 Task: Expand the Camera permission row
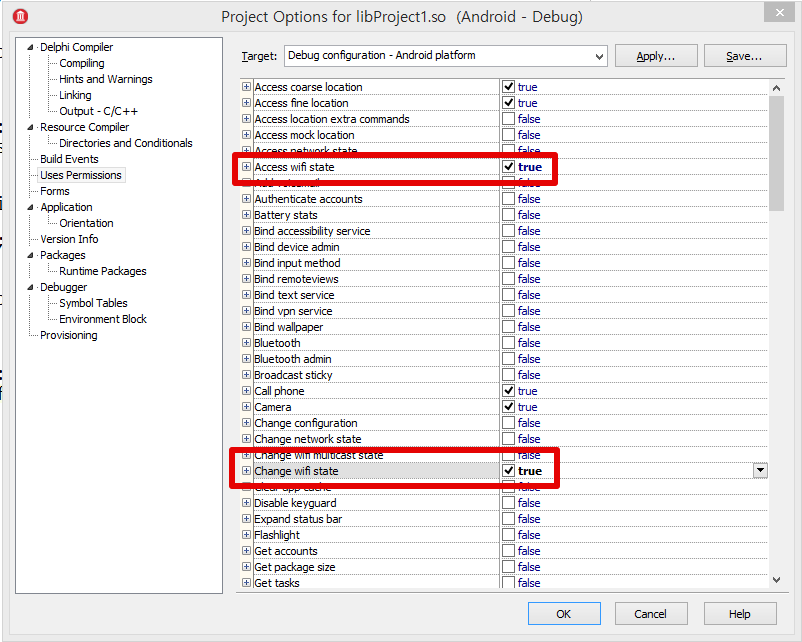tap(247, 407)
